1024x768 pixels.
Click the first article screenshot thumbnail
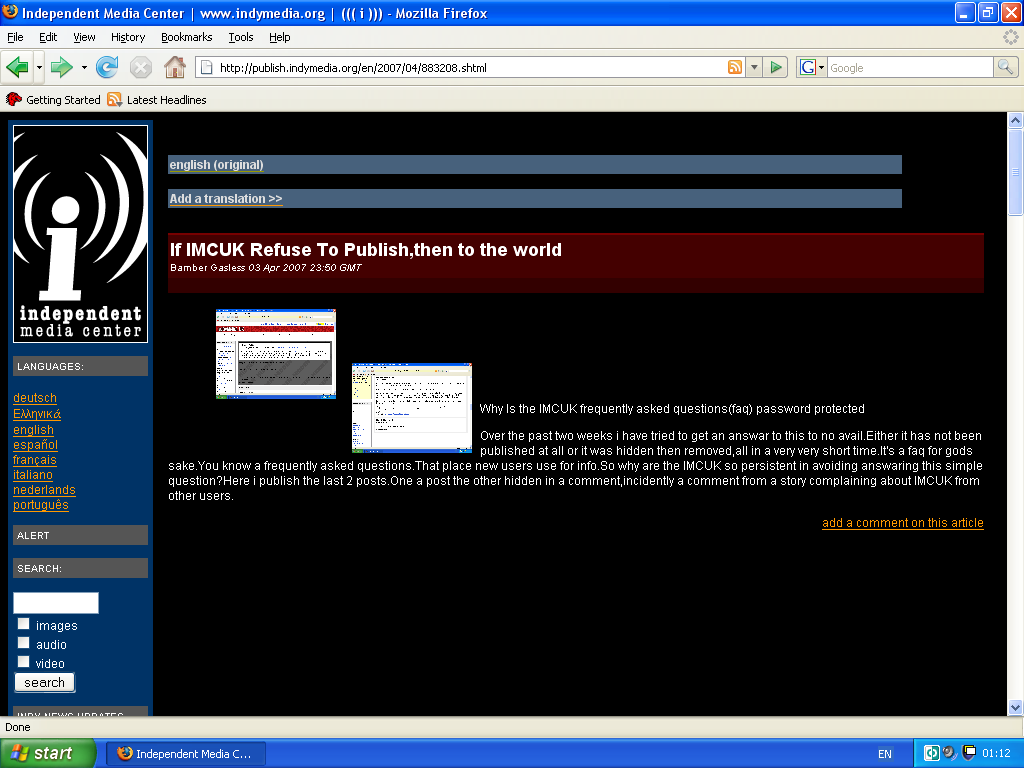[x=276, y=354]
